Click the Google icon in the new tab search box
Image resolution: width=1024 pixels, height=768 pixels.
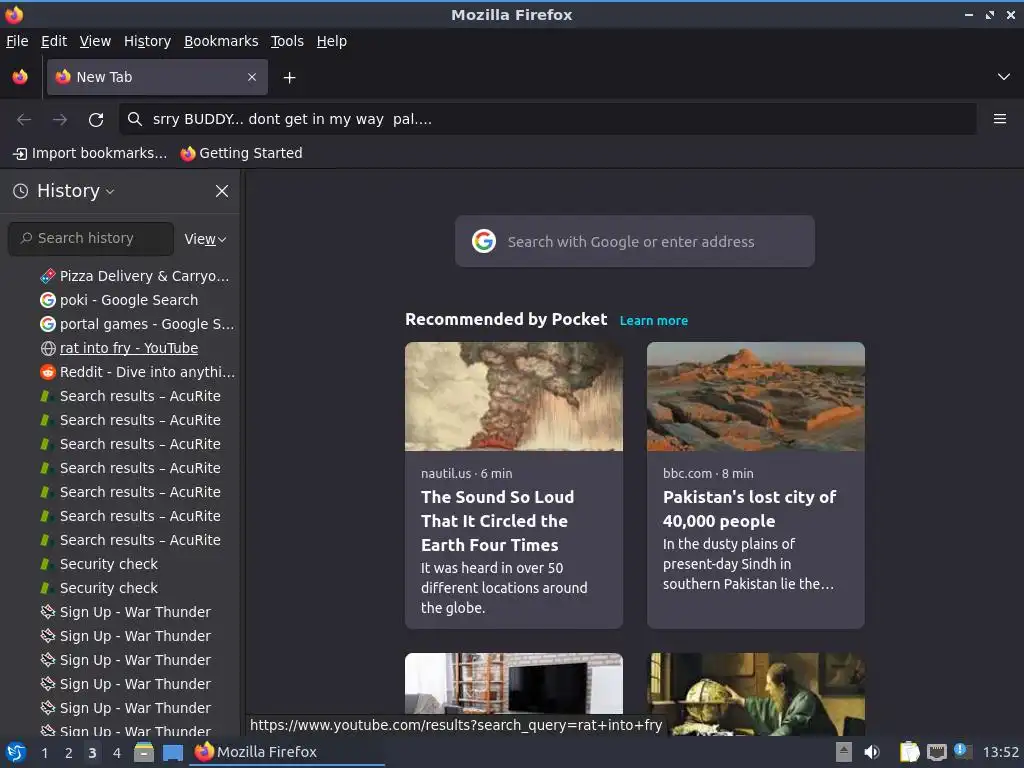pos(484,241)
